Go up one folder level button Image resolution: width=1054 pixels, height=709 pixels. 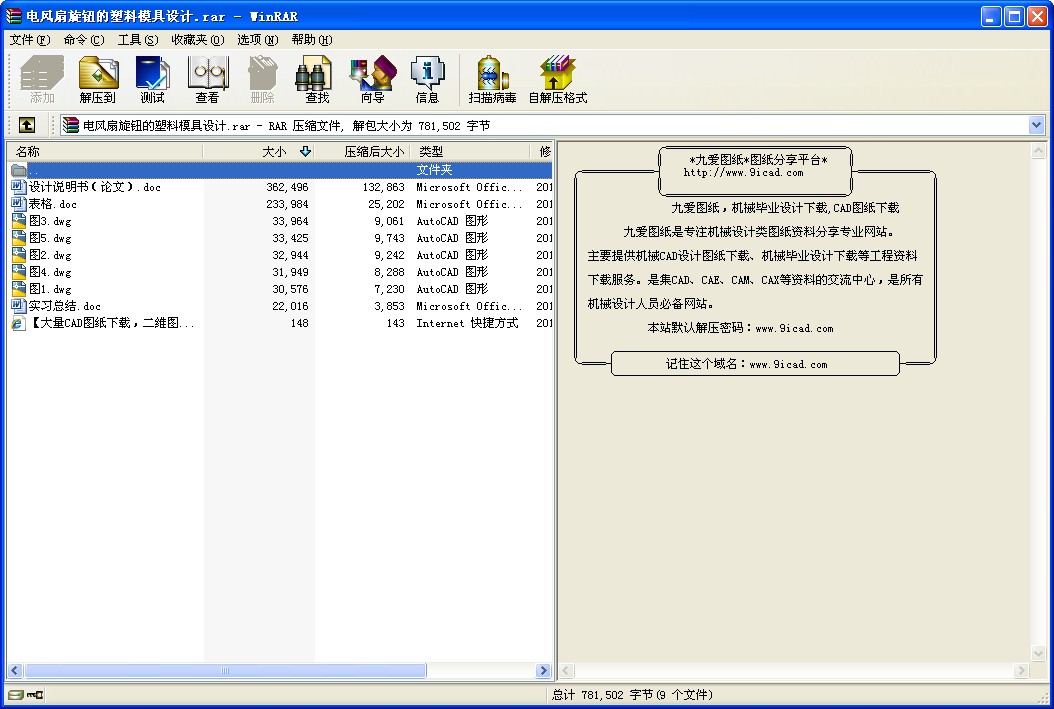(x=27, y=125)
